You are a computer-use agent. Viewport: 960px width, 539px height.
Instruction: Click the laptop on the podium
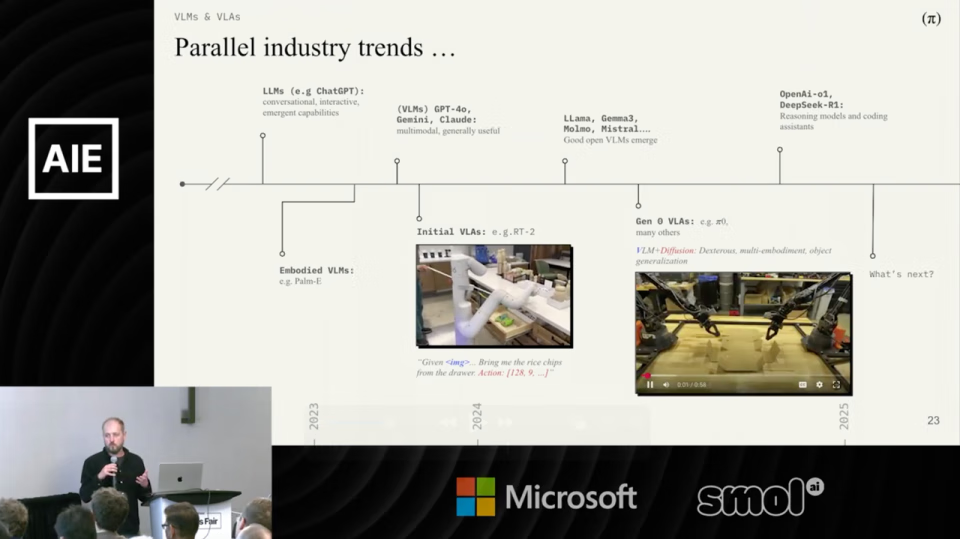180,477
